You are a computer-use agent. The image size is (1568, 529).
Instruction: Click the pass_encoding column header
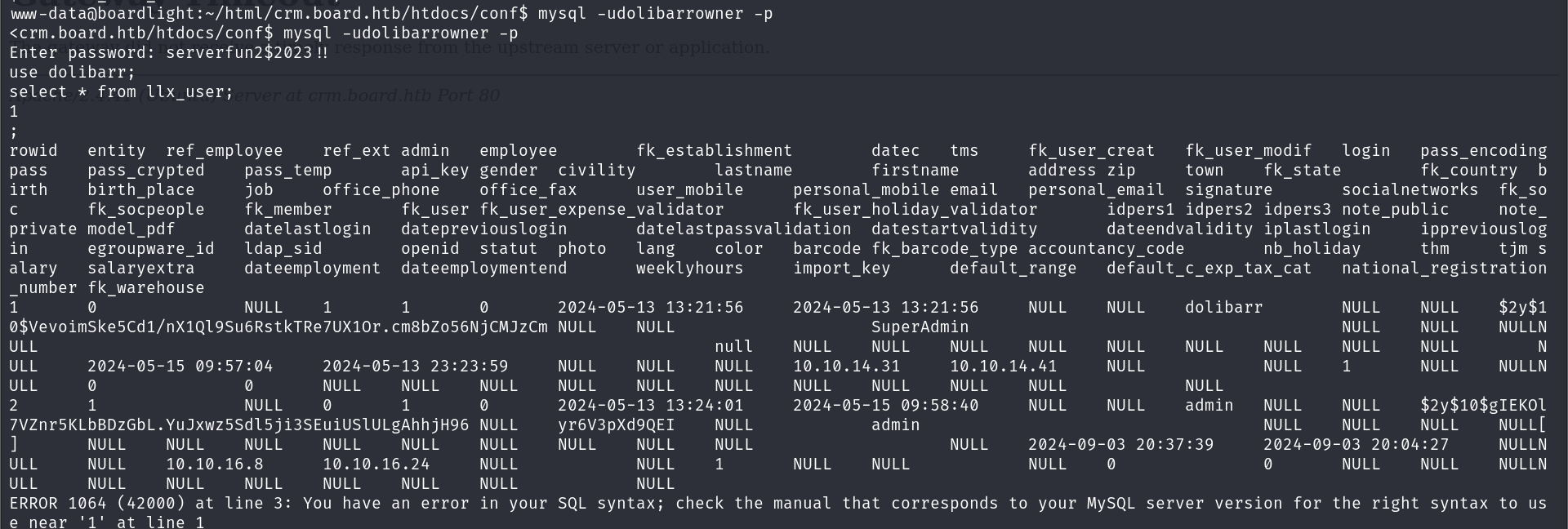point(1483,151)
